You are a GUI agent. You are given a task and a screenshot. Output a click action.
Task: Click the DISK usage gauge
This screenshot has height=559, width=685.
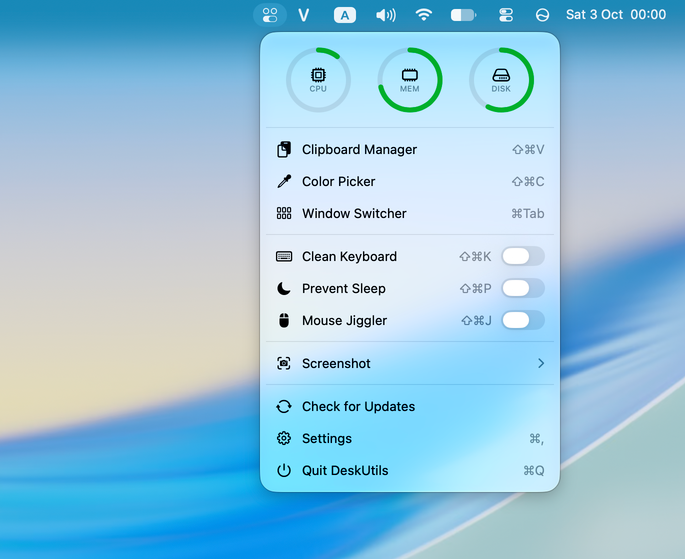pyautogui.click(x=501, y=80)
